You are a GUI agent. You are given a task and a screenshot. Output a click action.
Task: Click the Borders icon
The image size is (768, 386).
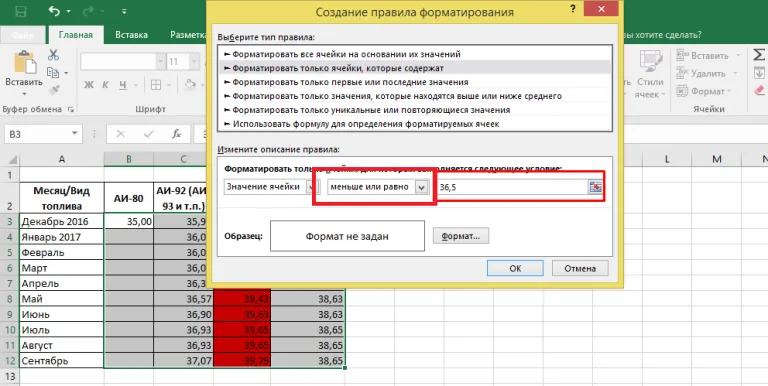click(x=156, y=85)
